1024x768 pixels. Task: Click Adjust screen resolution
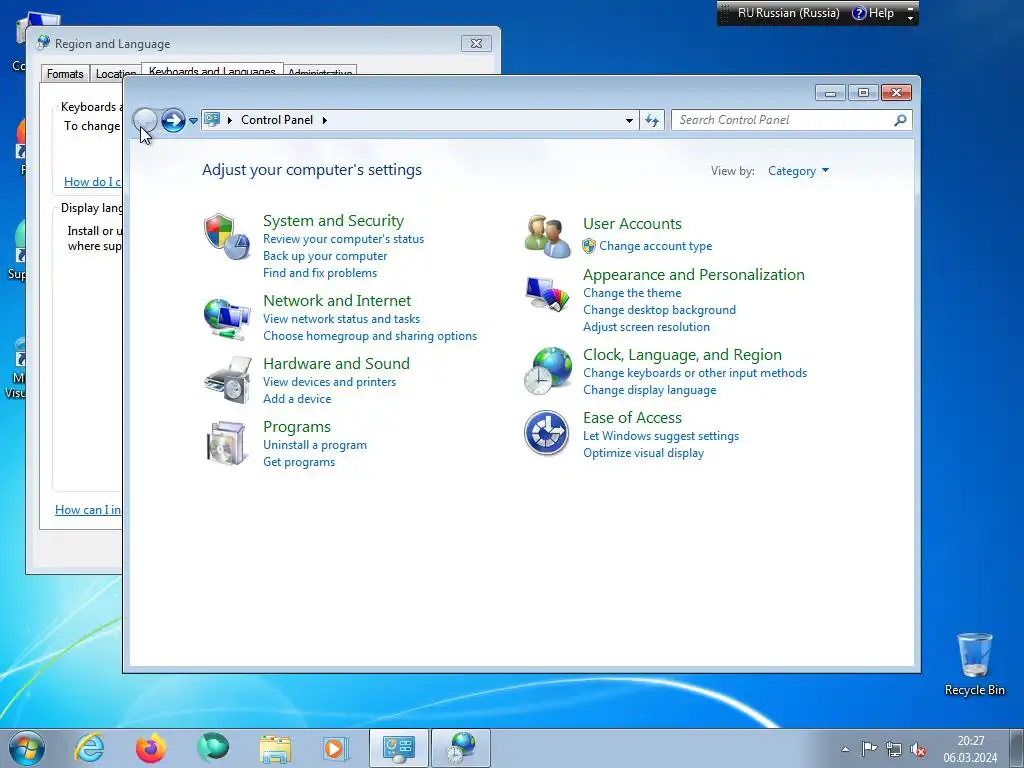647,327
